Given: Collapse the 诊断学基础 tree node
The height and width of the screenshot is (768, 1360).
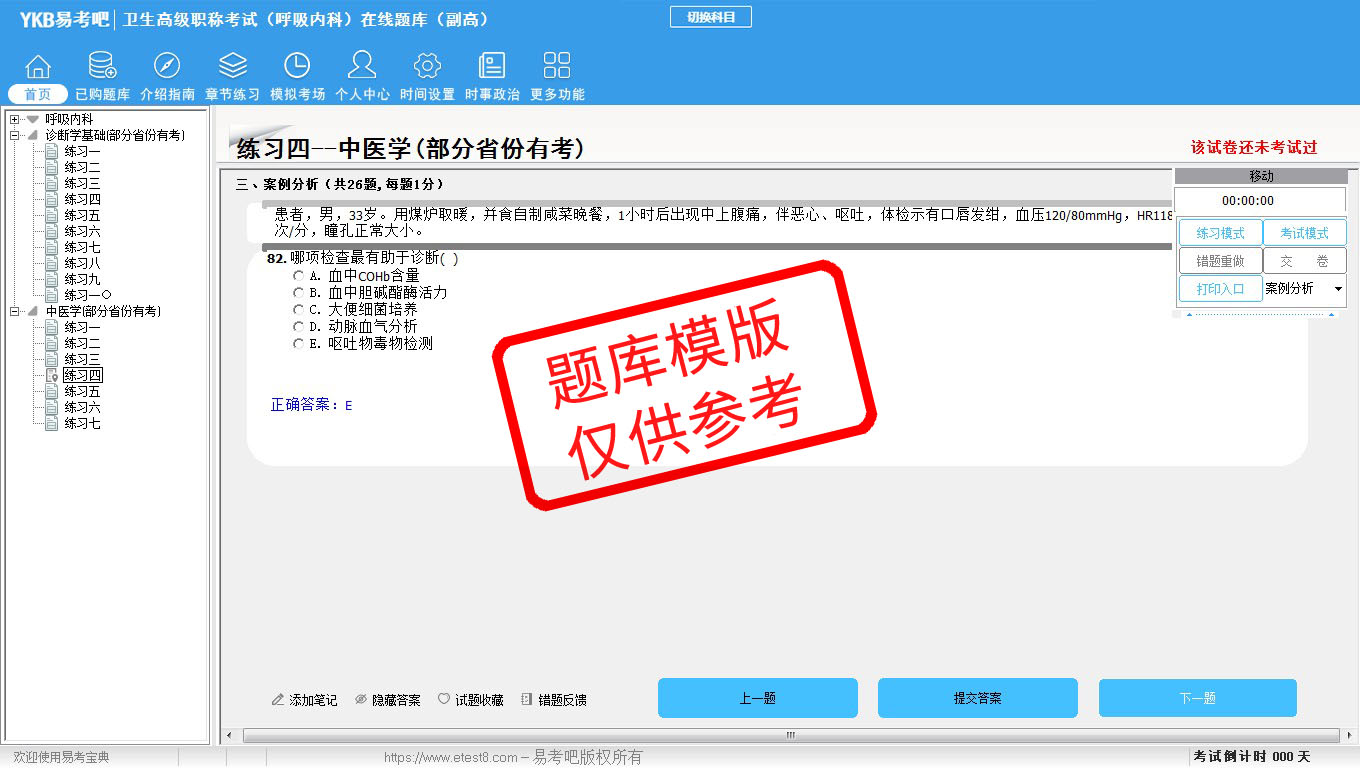Looking at the screenshot, I should point(15,135).
